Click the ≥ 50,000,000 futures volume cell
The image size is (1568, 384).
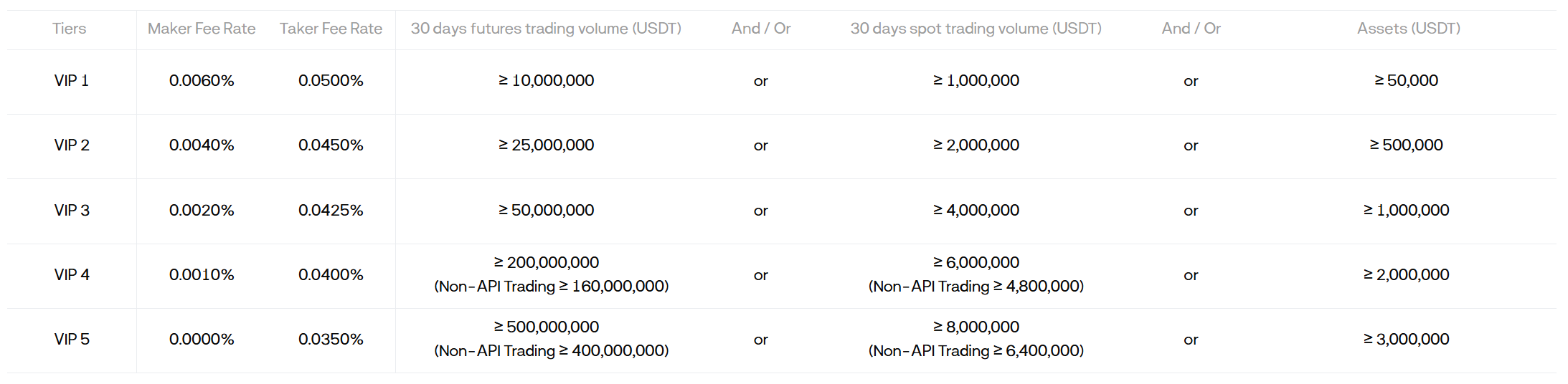(546, 211)
